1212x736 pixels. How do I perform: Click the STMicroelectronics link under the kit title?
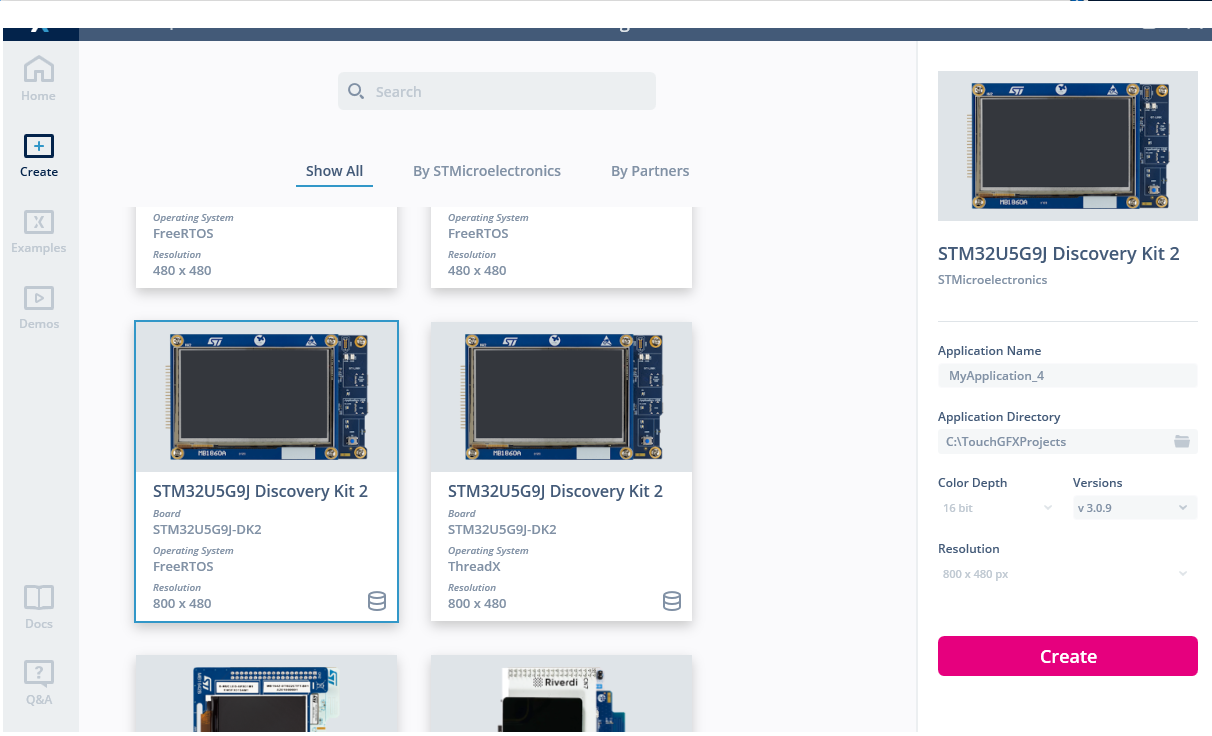click(x=992, y=279)
